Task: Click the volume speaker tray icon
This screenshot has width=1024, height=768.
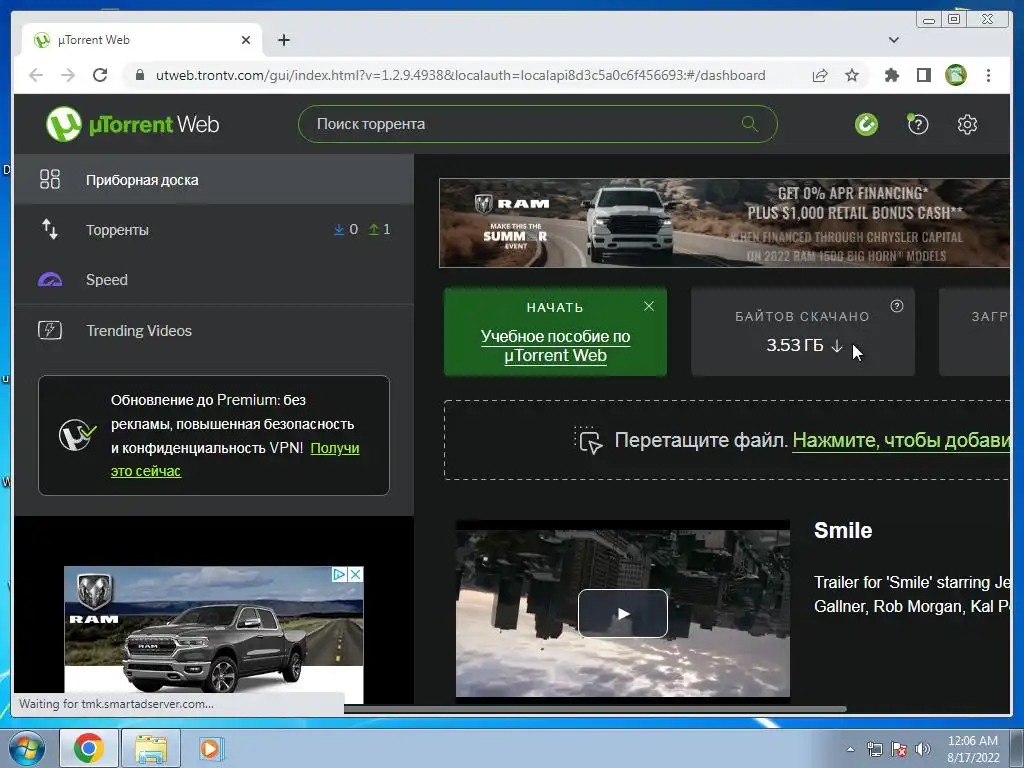Action: coord(922,749)
